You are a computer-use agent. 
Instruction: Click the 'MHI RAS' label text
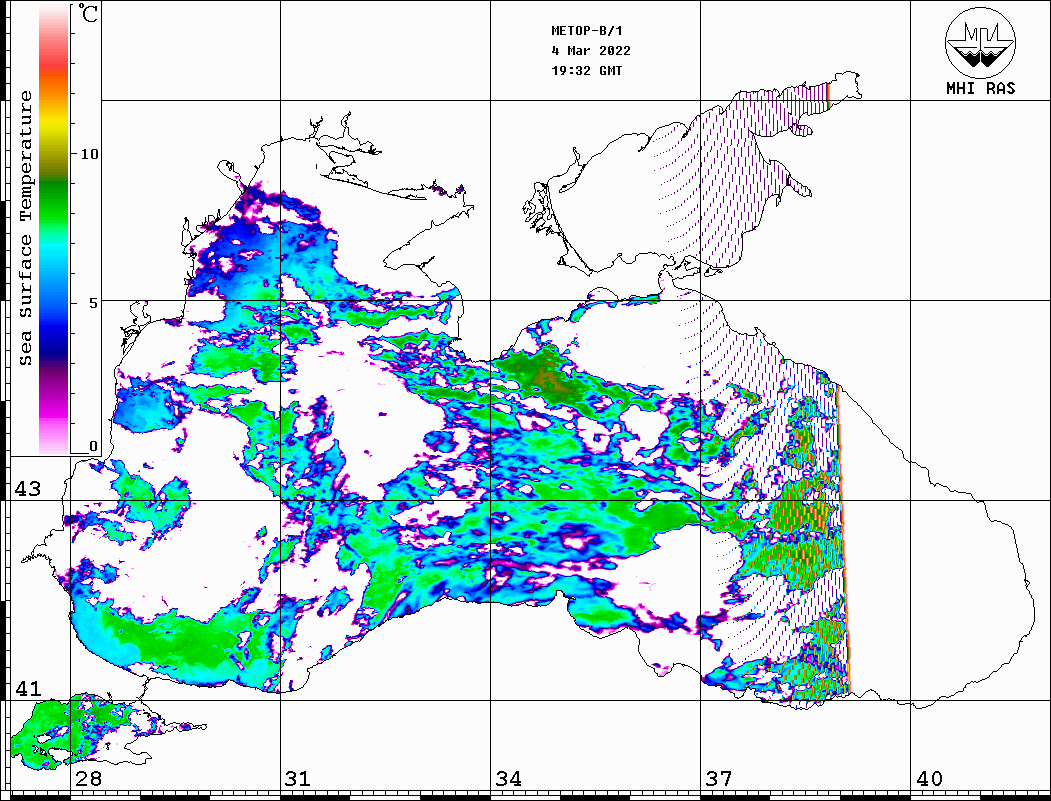click(981, 88)
